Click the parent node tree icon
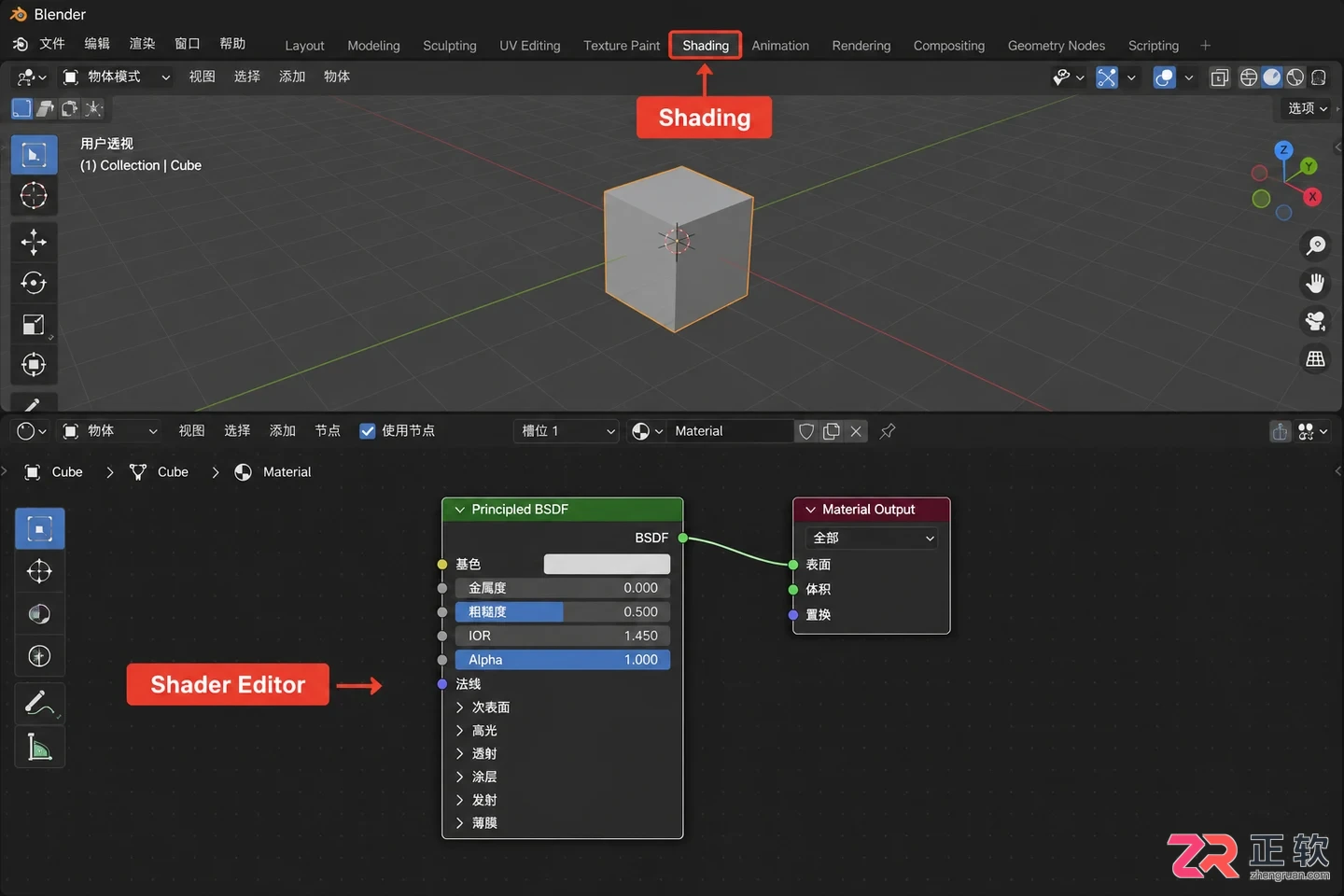The height and width of the screenshot is (896, 1344). (x=1280, y=431)
